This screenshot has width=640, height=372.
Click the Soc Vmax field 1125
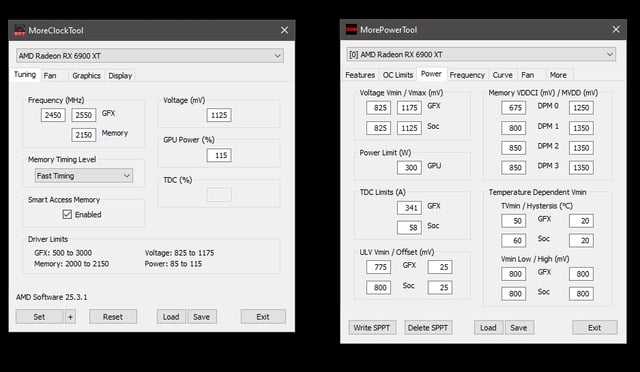(x=409, y=128)
